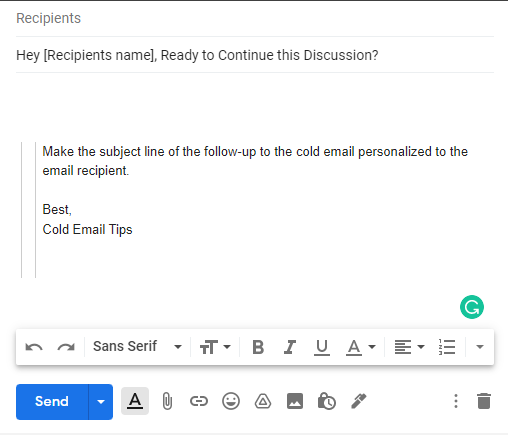This screenshot has height=435, width=508.
Task: Discard draft with the trash icon
Action: (484, 401)
